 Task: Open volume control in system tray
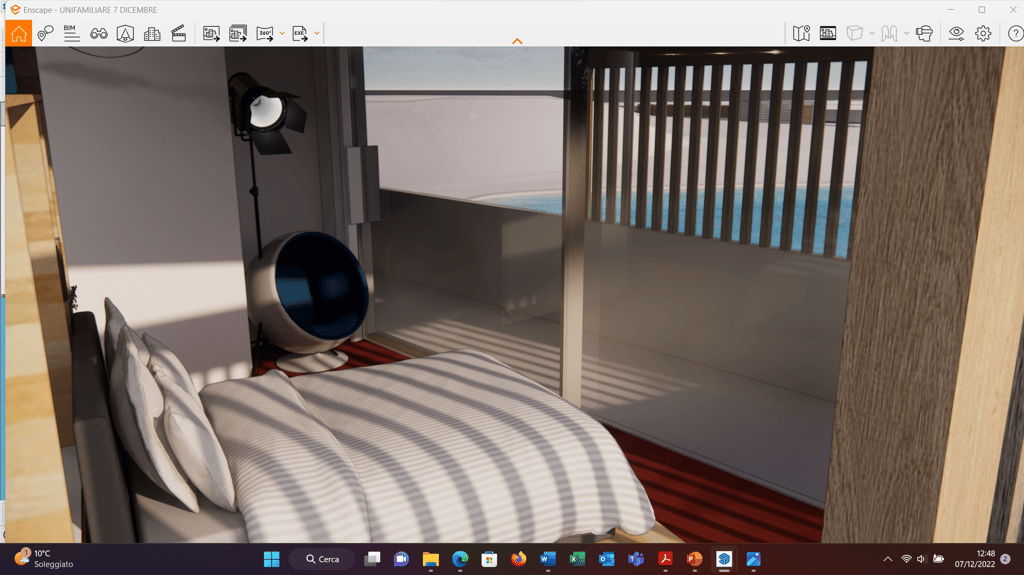[x=921, y=559]
